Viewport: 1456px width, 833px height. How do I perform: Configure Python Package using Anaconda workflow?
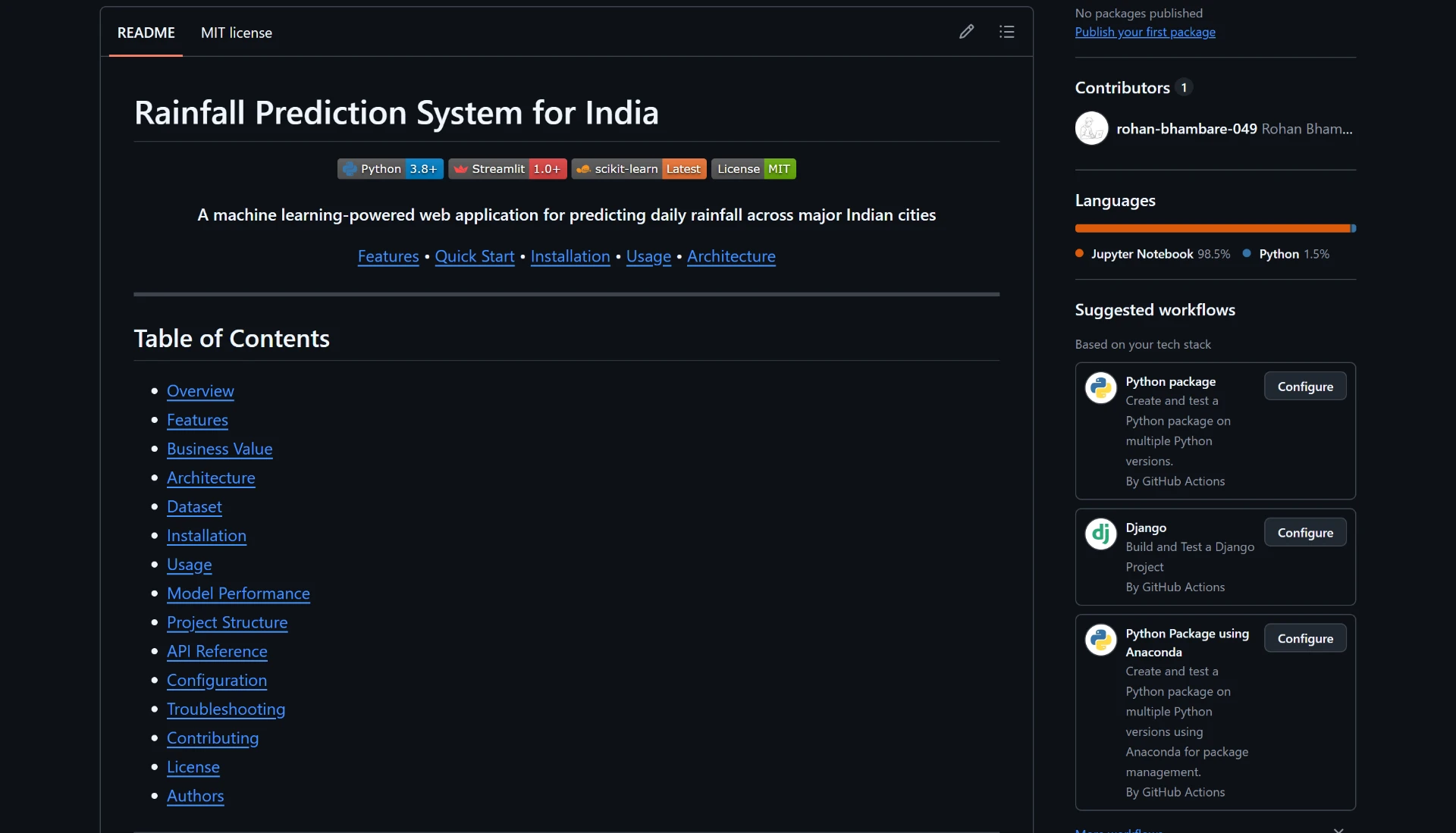tap(1305, 639)
